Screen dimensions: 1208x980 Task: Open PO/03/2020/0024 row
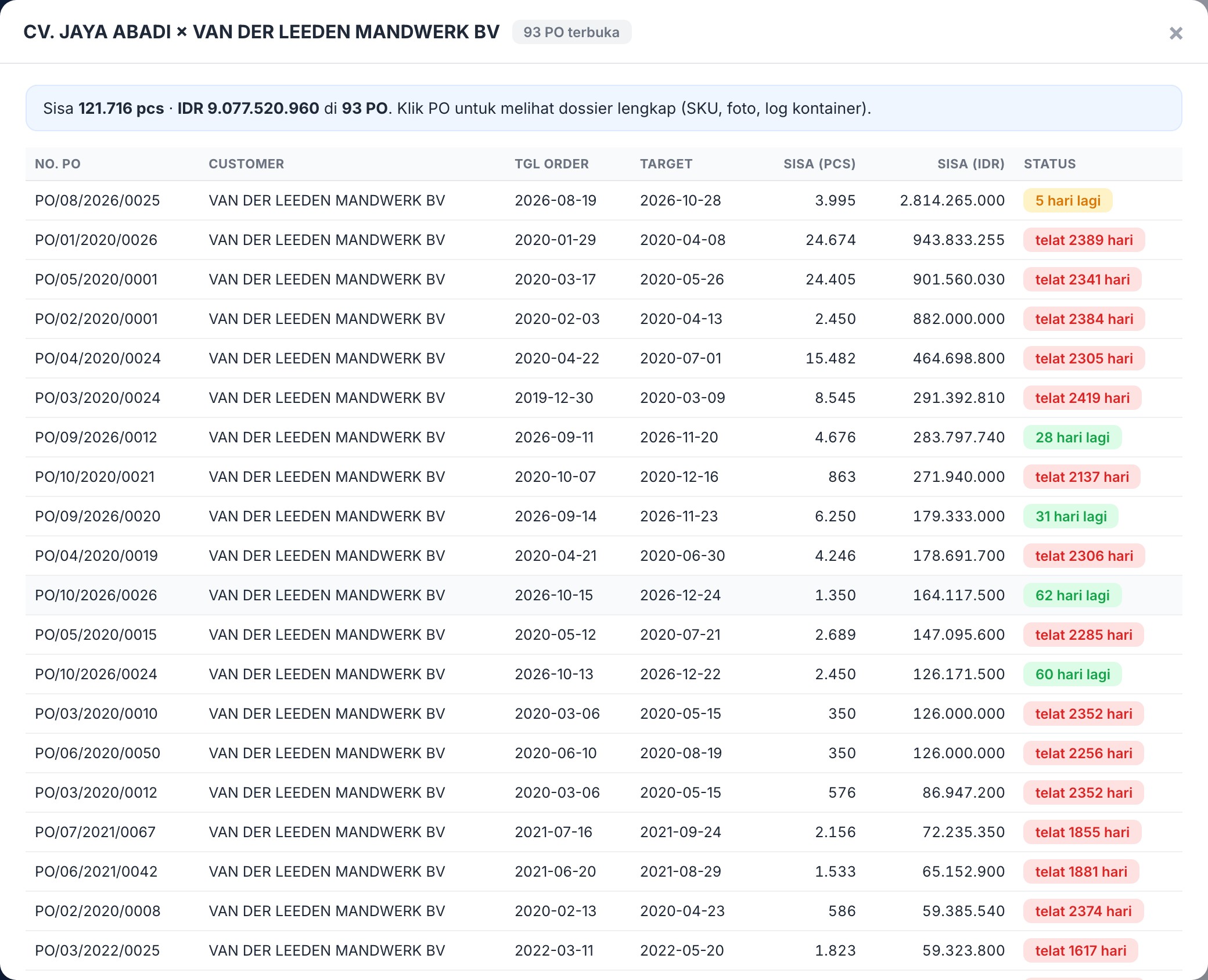pos(603,398)
